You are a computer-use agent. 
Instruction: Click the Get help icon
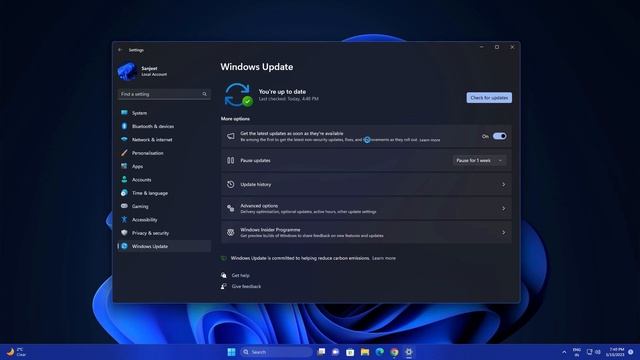coord(224,276)
